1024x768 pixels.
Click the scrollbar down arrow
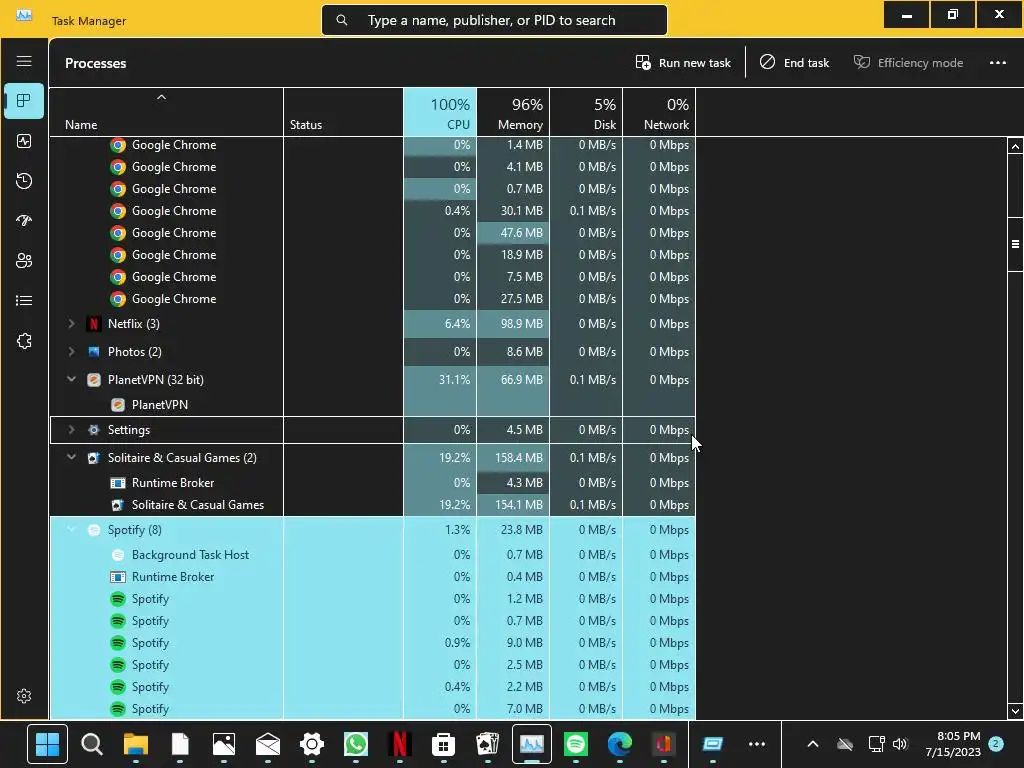[1015, 711]
